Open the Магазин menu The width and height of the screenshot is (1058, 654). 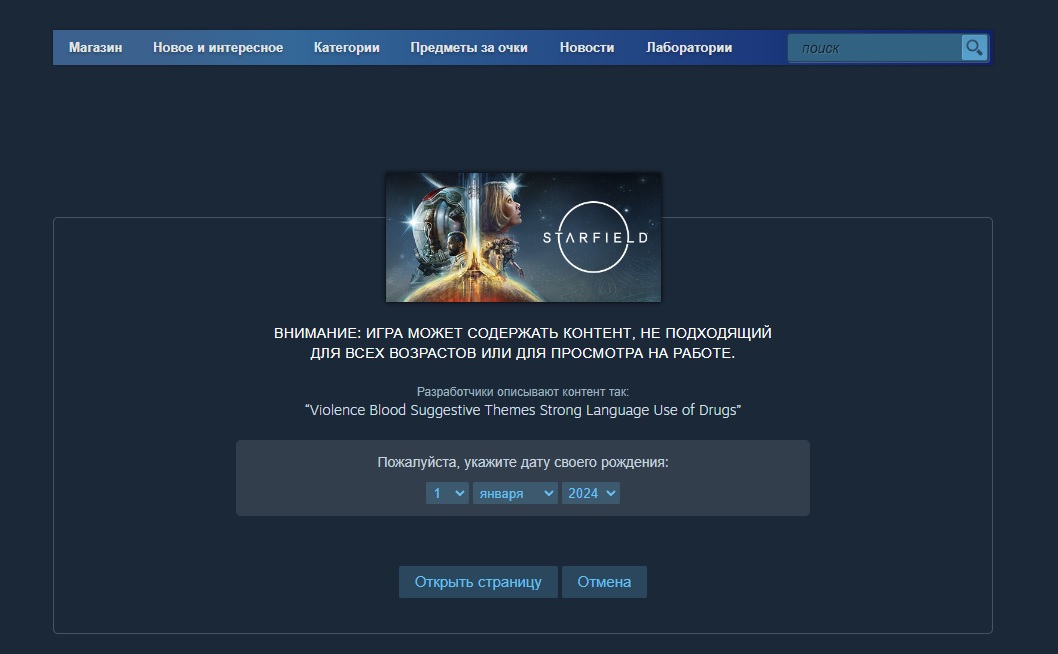pyautogui.click(x=95, y=48)
